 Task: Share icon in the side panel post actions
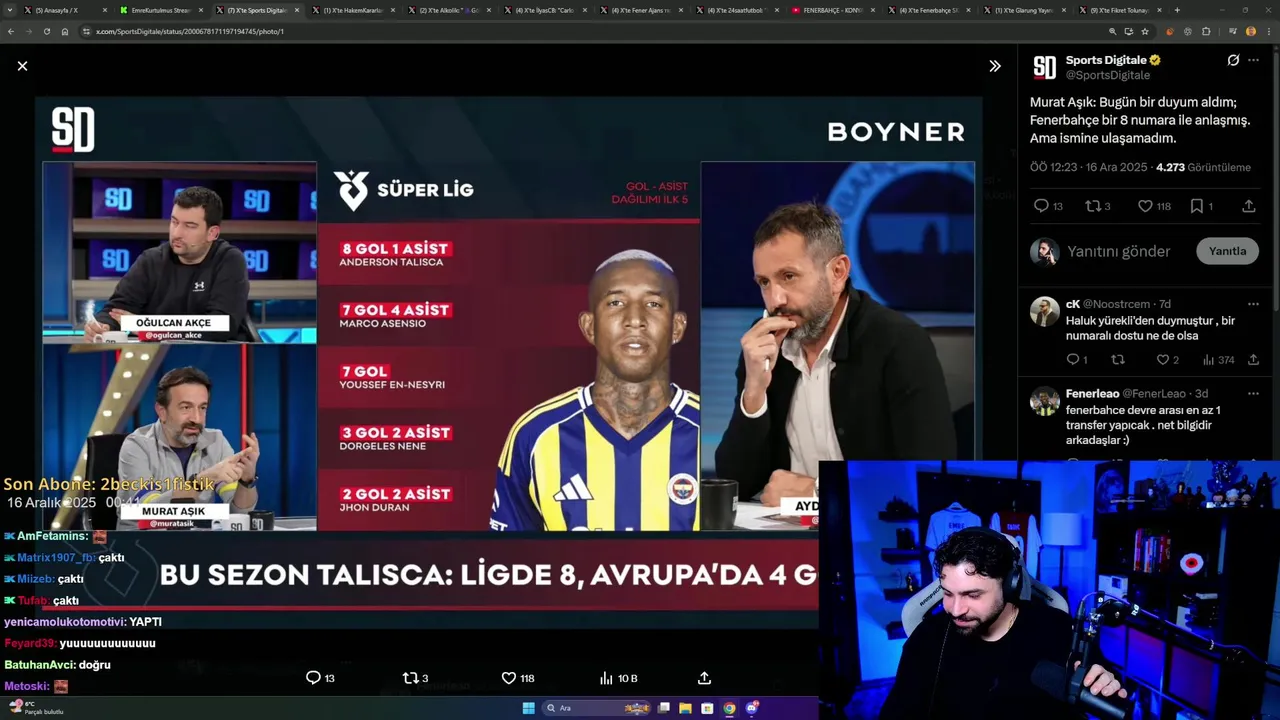click(1249, 206)
